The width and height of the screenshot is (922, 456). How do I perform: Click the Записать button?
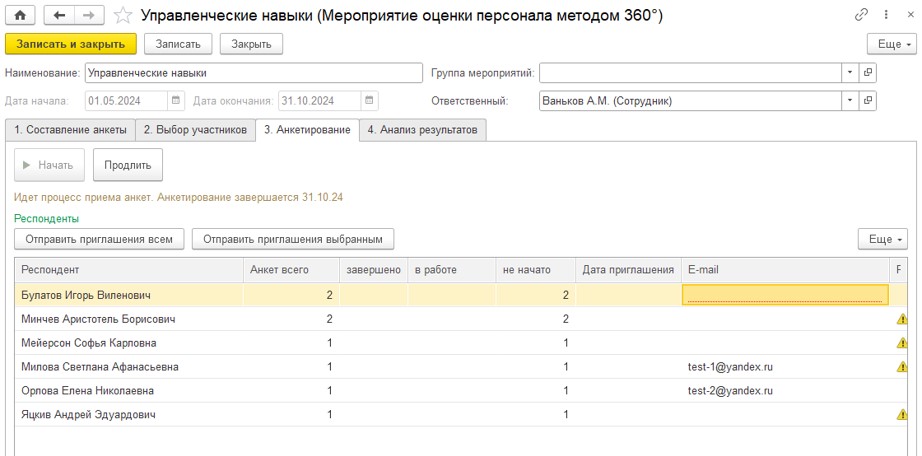tap(178, 44)
